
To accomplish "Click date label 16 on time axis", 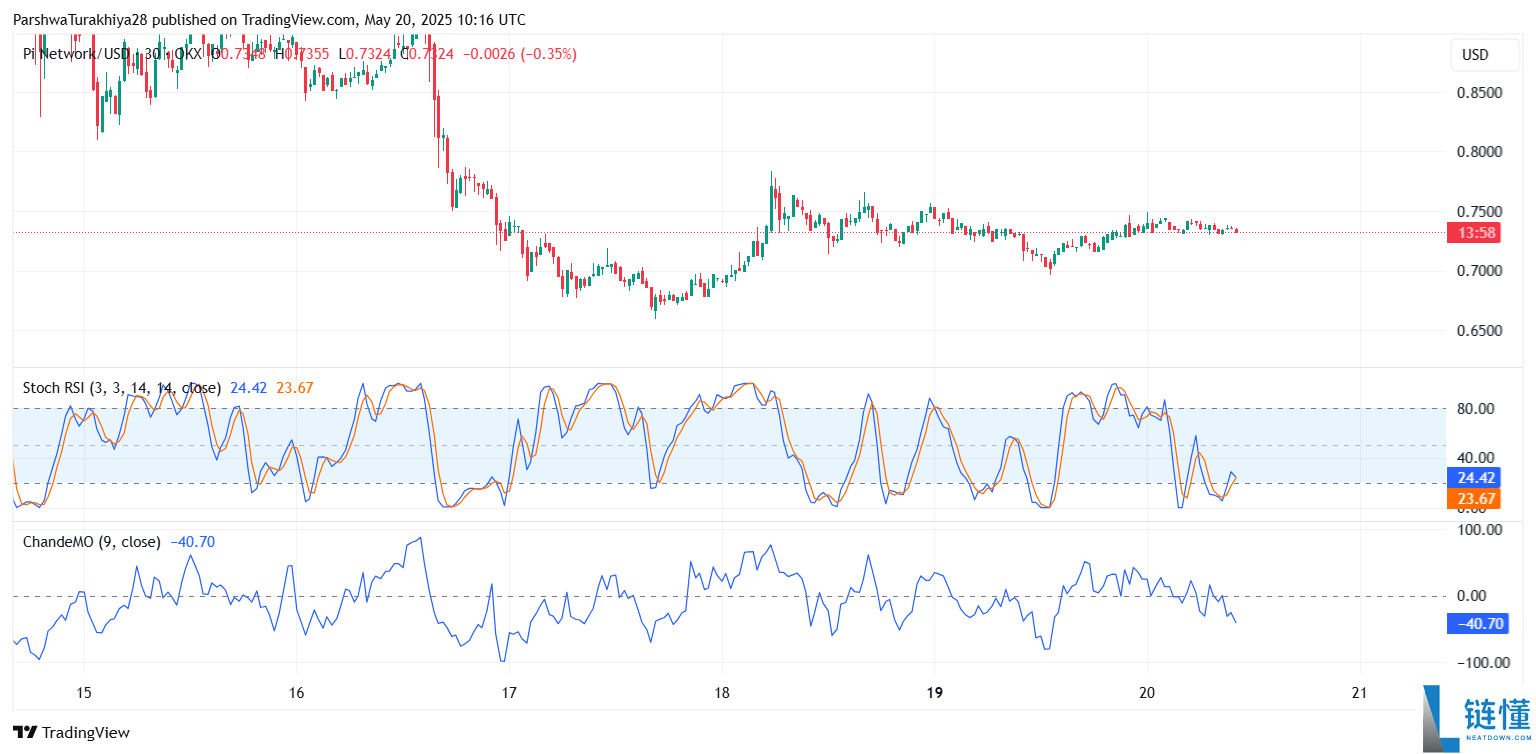I will click(x=296, y=693).
